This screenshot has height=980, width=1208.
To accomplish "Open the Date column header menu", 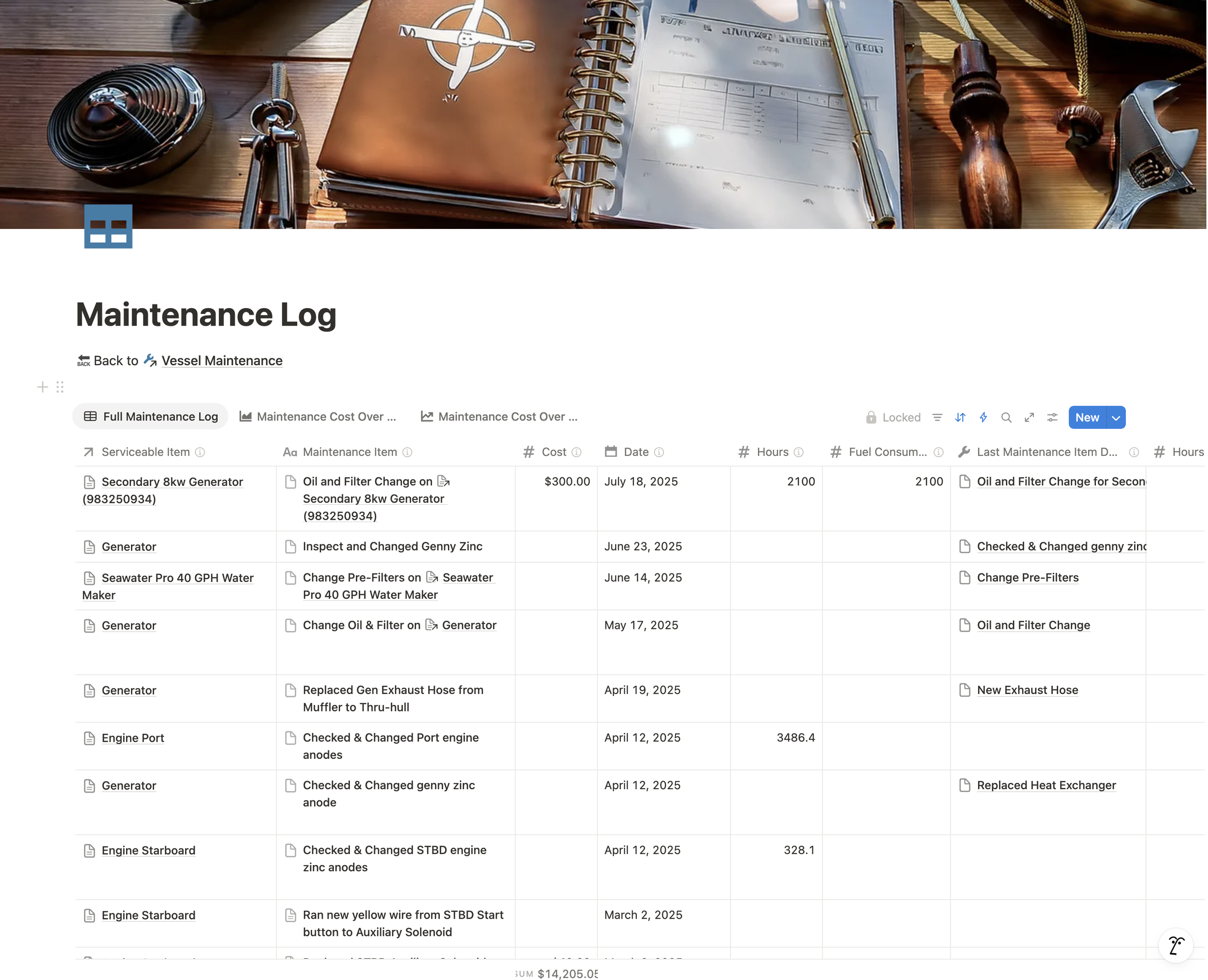I will (x=635, y=452).
